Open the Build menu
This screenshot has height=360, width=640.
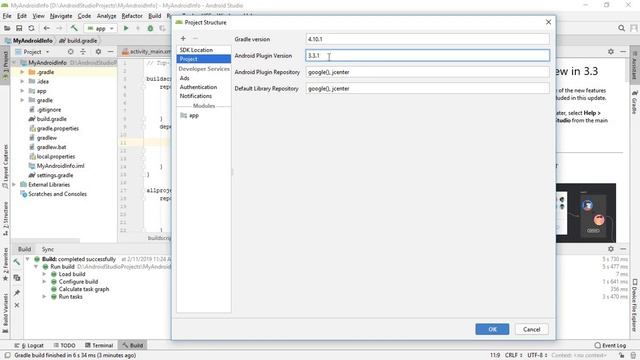pyautogui.click(x=154, y=16)
